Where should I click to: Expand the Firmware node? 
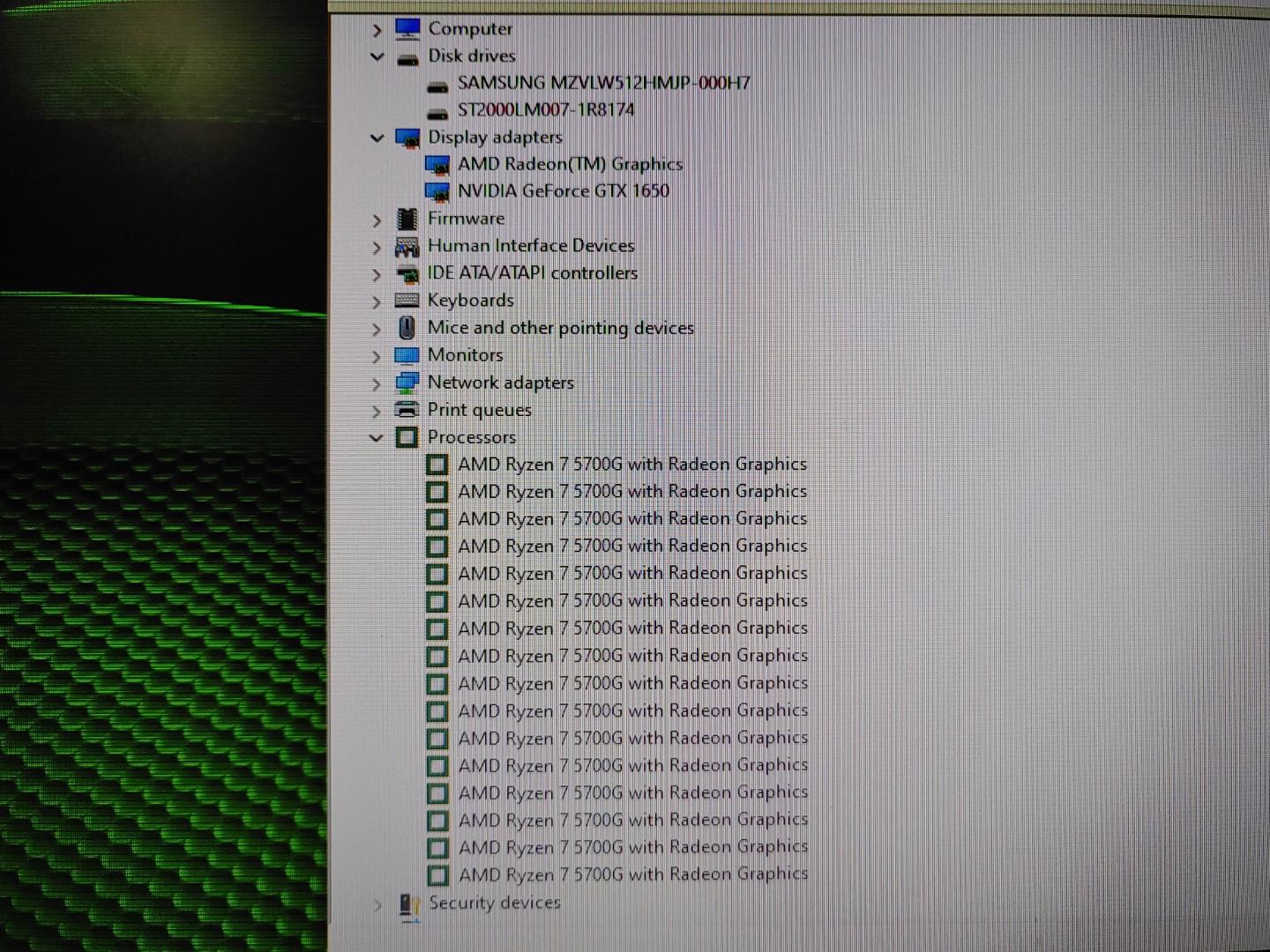[377, 220]
